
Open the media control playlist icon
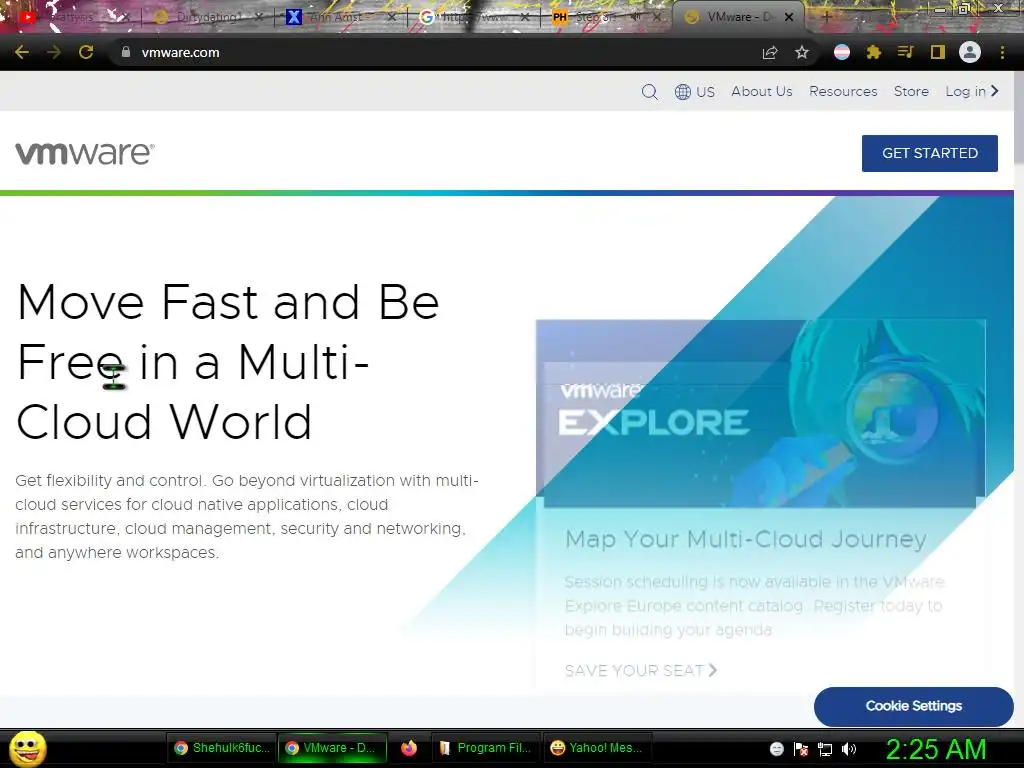pos(905,52)
